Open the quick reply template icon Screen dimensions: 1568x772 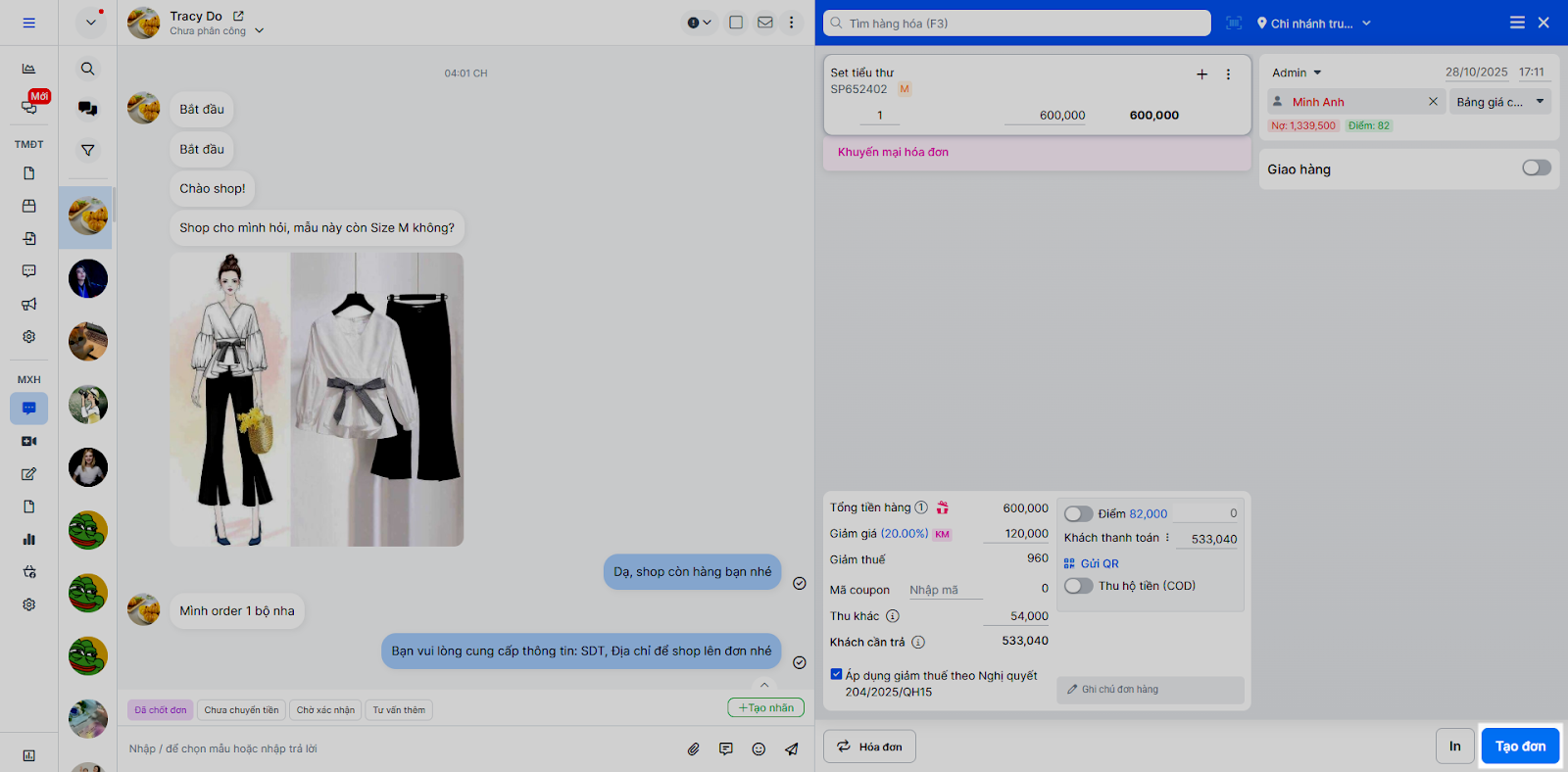coord(725,748)
